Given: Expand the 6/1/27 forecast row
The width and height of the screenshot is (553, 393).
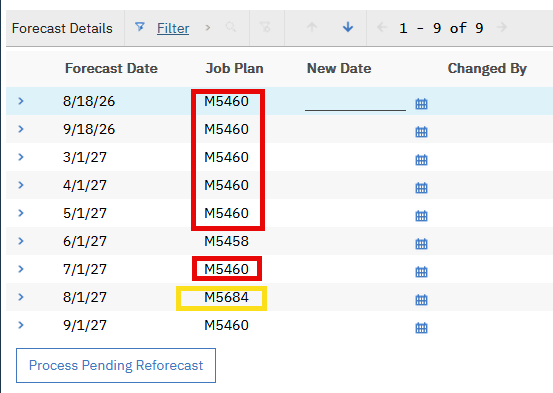Looking at the screenshot, I should 21,241.
